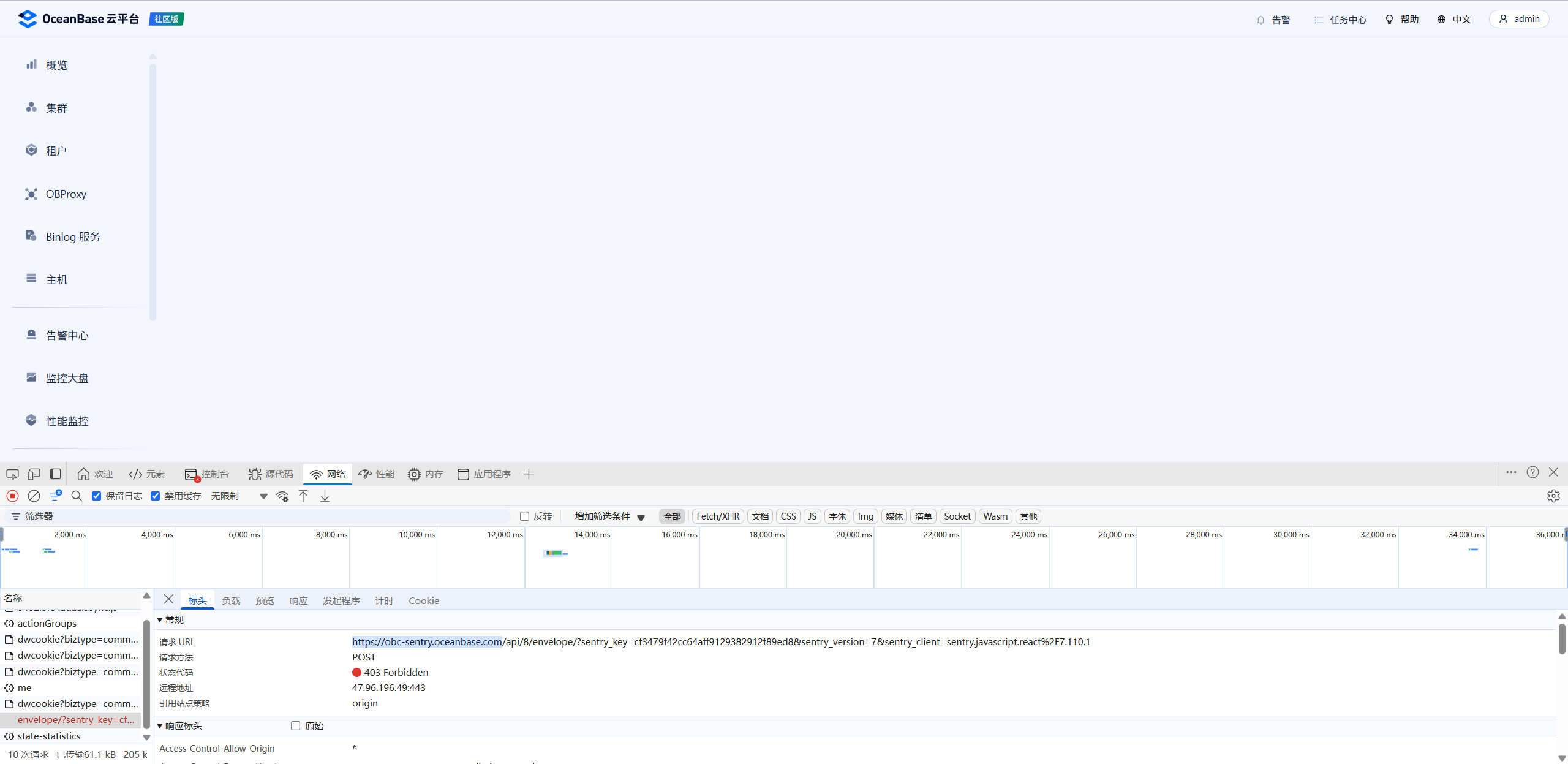Open the 负载 payload tab

pos(231,601)
